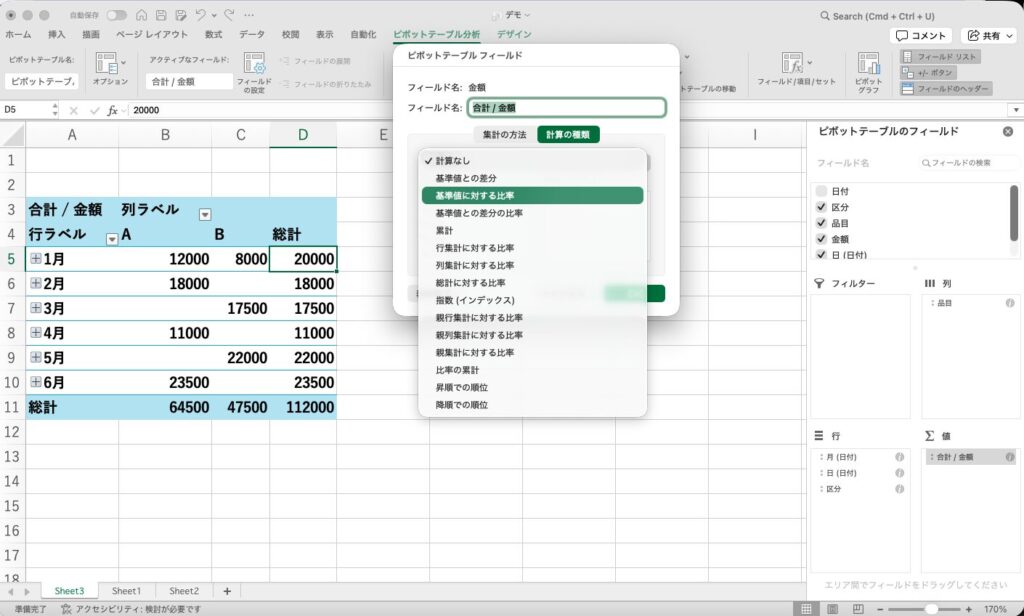Click the confirm checkmark in formula bar
Image resolution: width=1024 pixels, height=616 pixels.
tap(95, 110)
